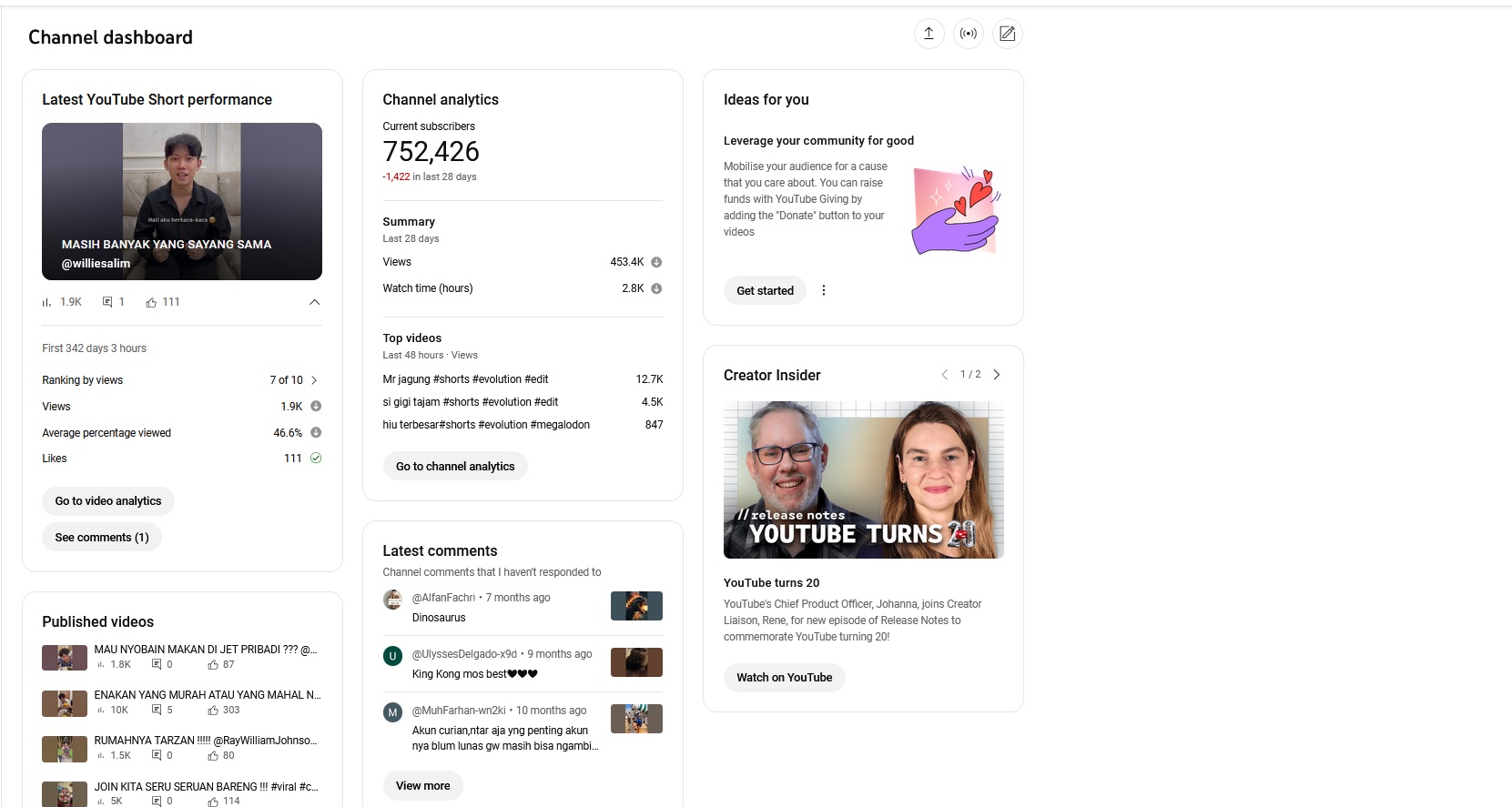The height and width of the screenshot is (807, 1512).
Task: Click the First 342 days 3 hours label
Action: click(x=94, y=348)
